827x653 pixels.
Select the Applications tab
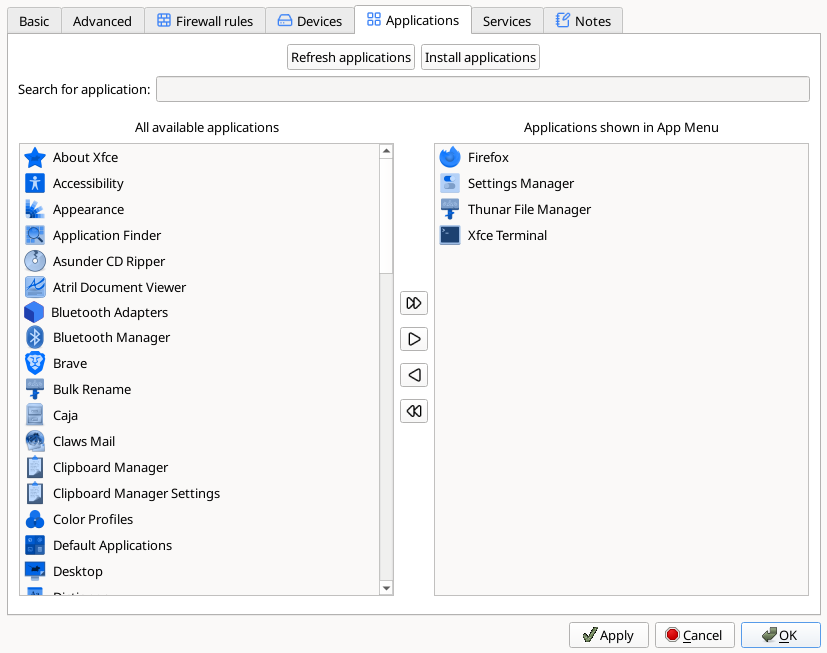413,20
